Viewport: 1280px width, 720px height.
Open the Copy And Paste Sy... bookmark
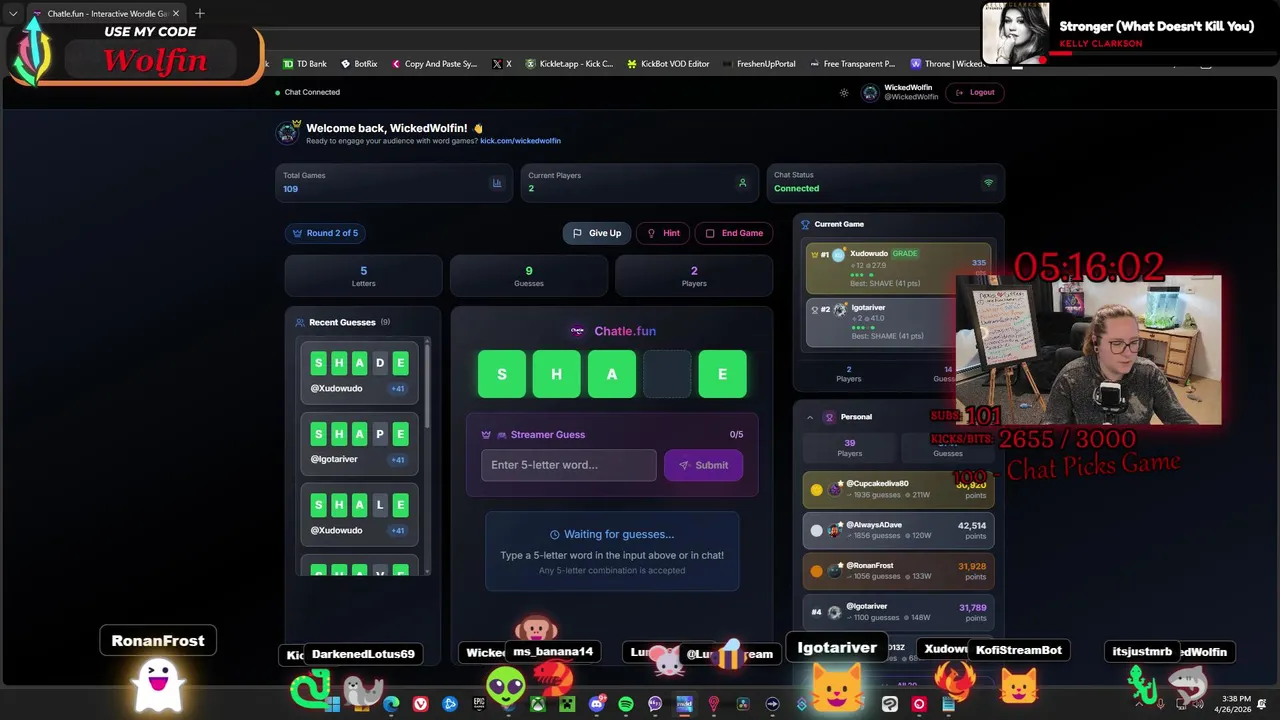(434, 64)
